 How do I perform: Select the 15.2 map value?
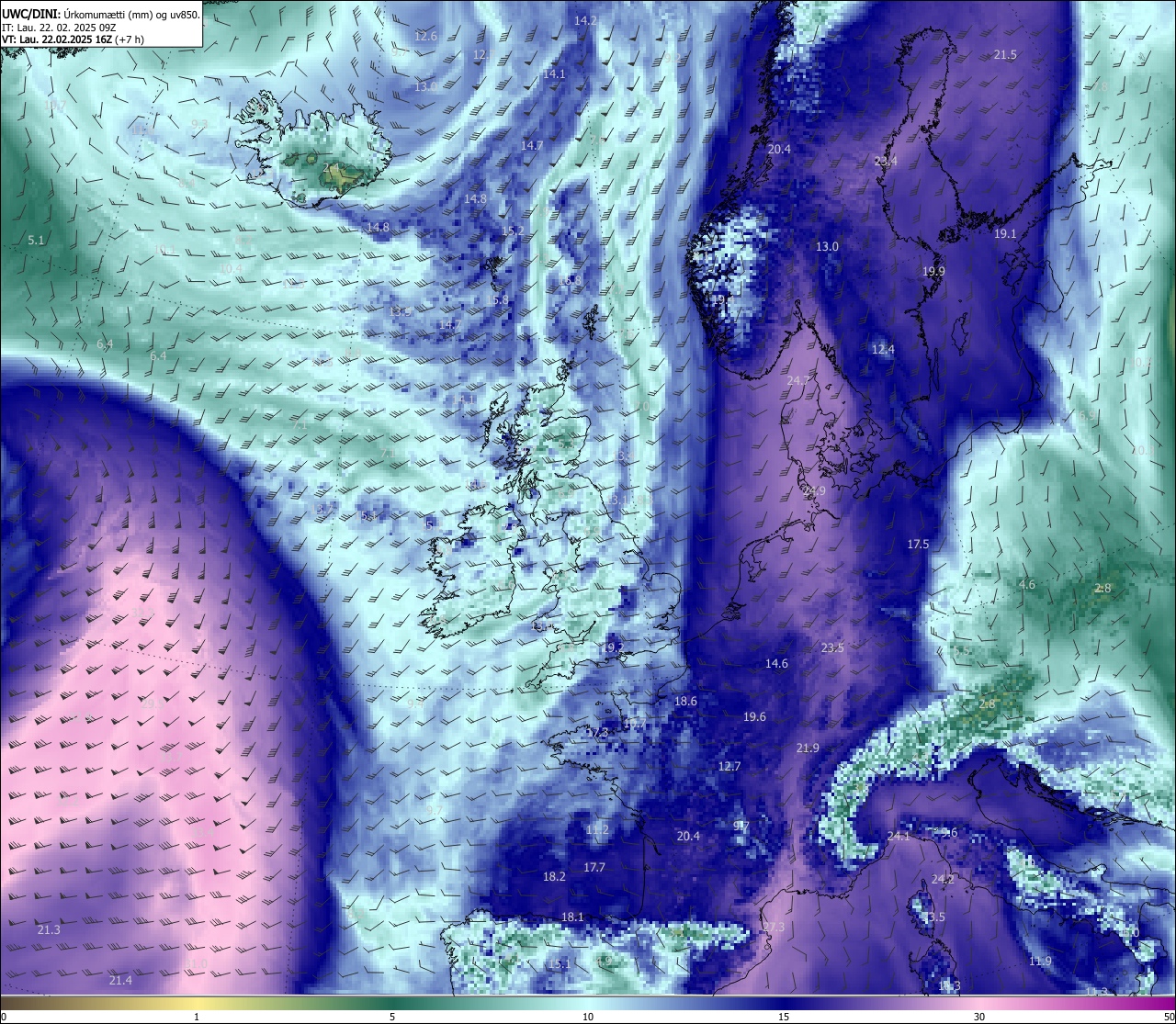pyautogui.click(x=513, y=231)
